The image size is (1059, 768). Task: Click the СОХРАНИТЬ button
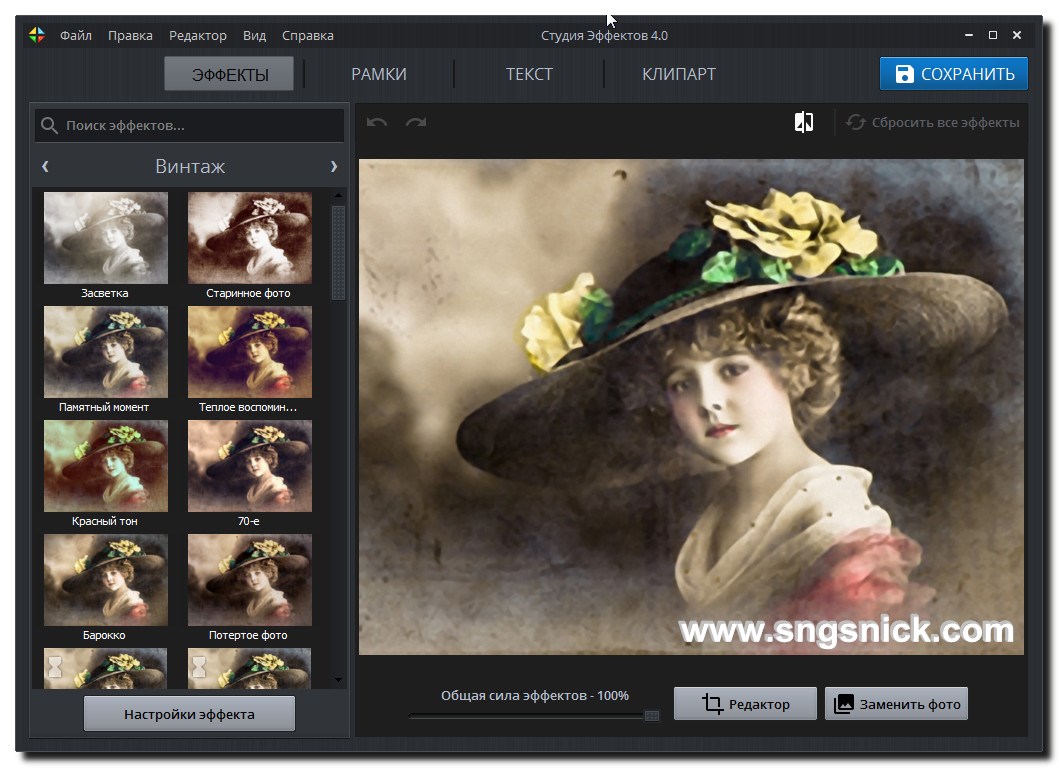954,74
